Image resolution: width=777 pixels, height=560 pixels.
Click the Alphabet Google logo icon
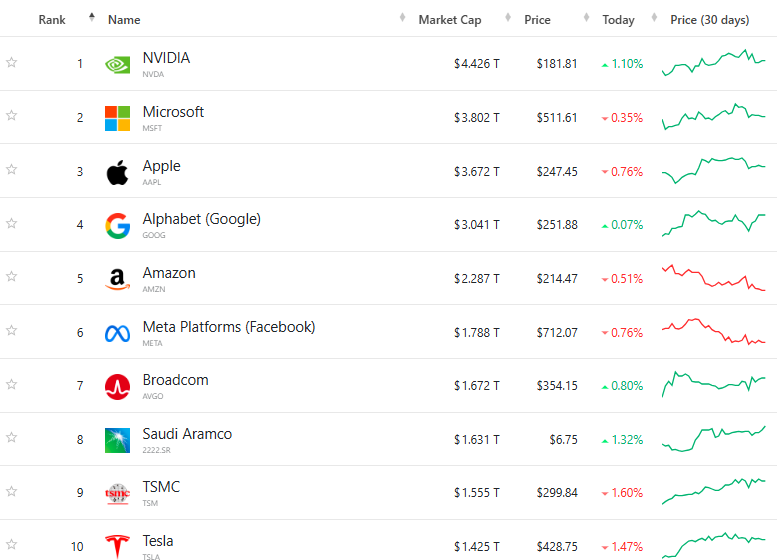pyautogui.click(x=117, y=226)
